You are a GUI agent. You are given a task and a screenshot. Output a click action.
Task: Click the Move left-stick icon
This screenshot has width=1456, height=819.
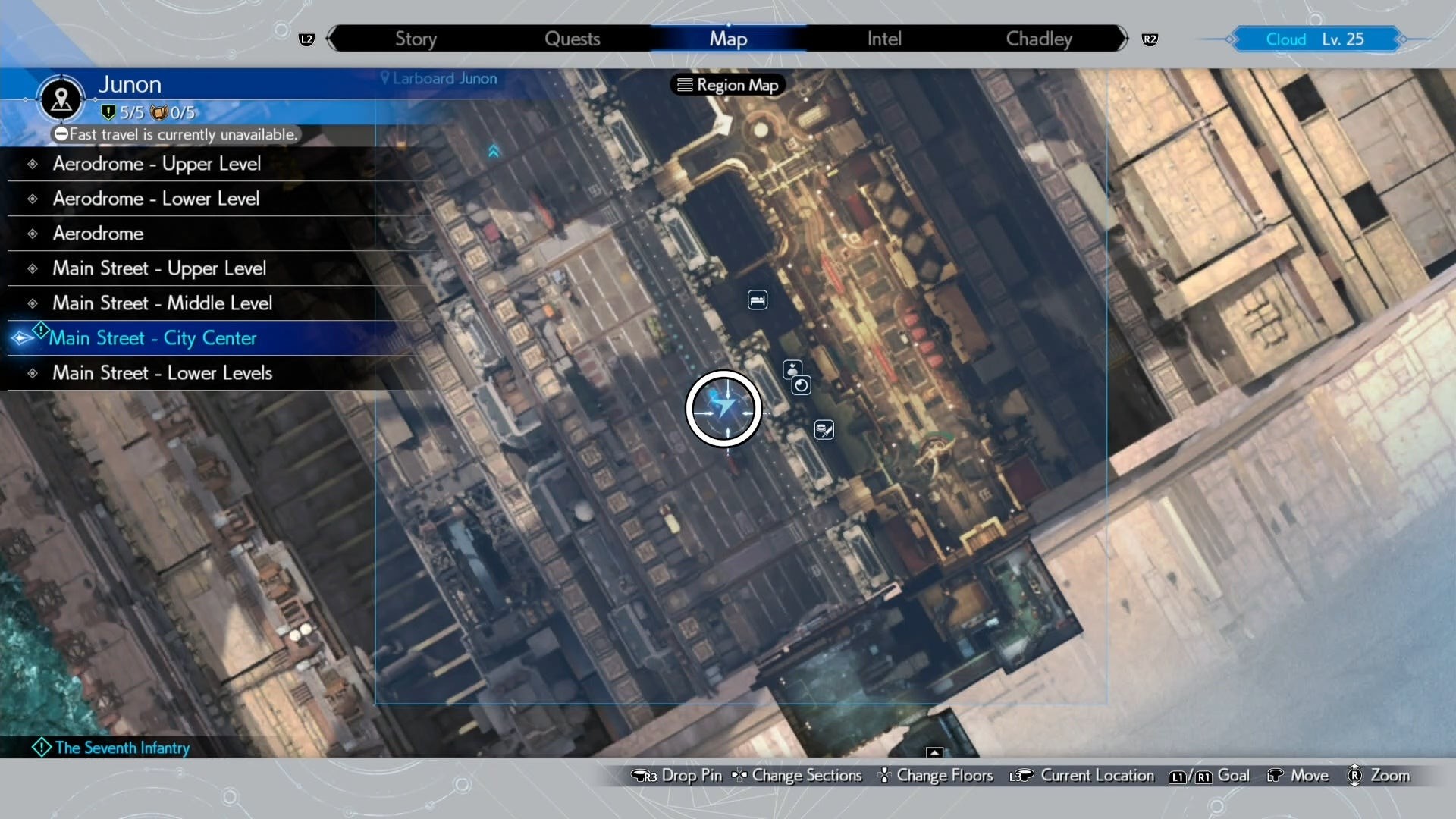coord(1276,775)
